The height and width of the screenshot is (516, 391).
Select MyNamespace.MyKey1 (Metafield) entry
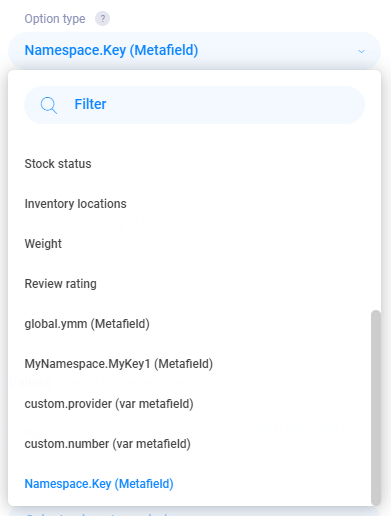[190, 364]
